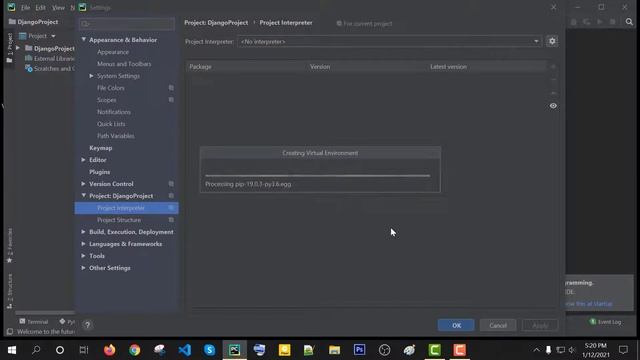This screenshot has width=640, height=360.
Task: Click OK button in Settings
Action: (x=456, y=325)
